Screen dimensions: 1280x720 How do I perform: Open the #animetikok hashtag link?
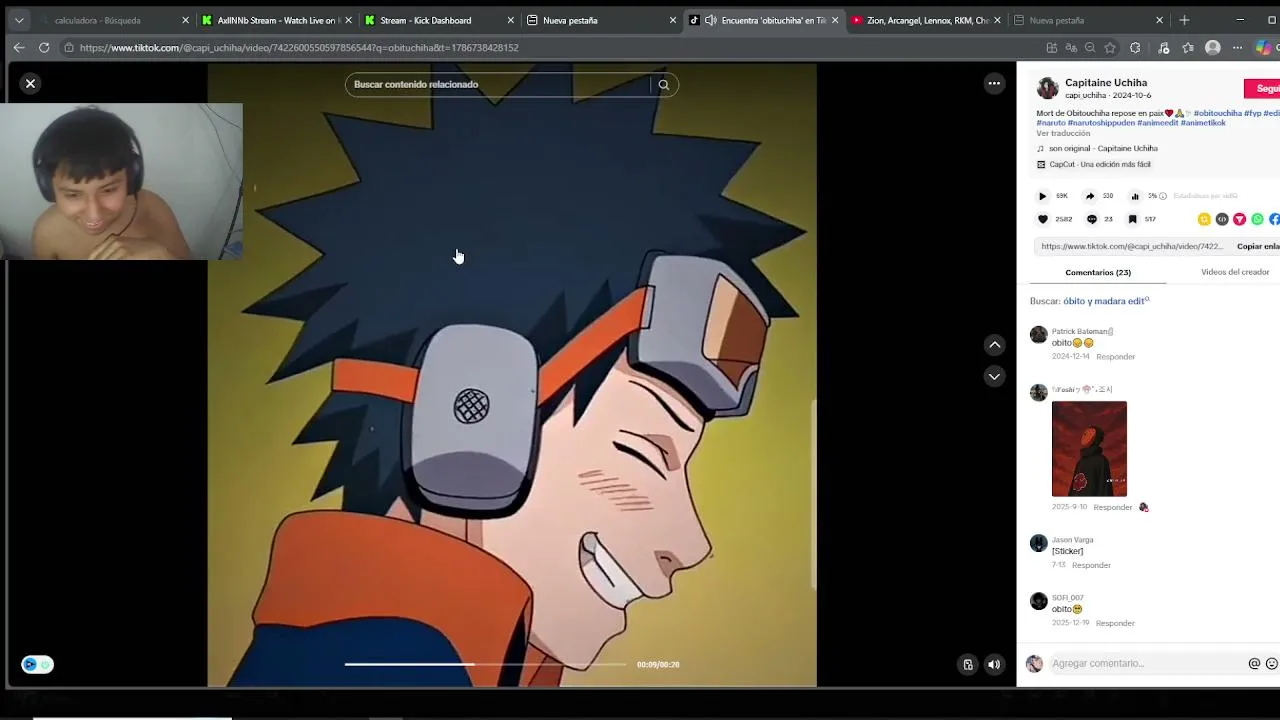[1203, 123]
